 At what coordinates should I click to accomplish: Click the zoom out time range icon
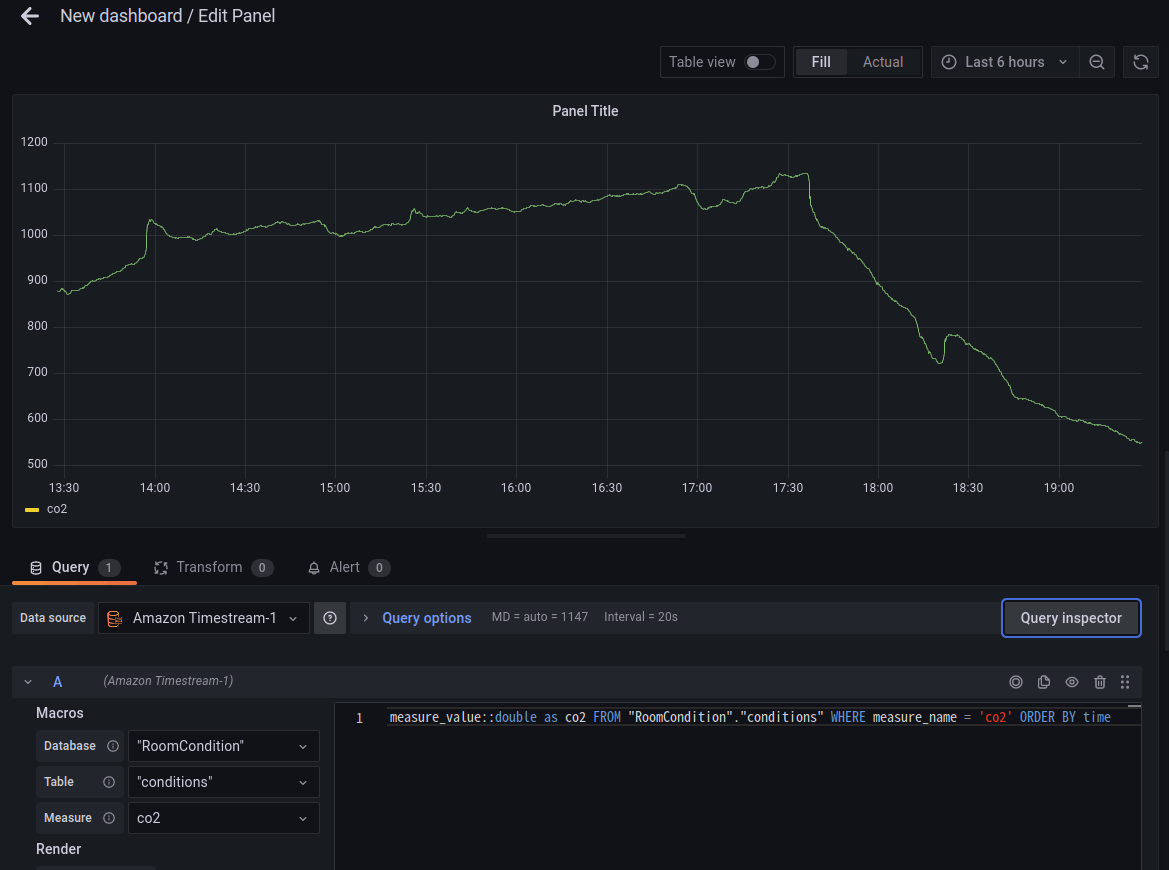pyautogui.click(x=1097, y=62)
